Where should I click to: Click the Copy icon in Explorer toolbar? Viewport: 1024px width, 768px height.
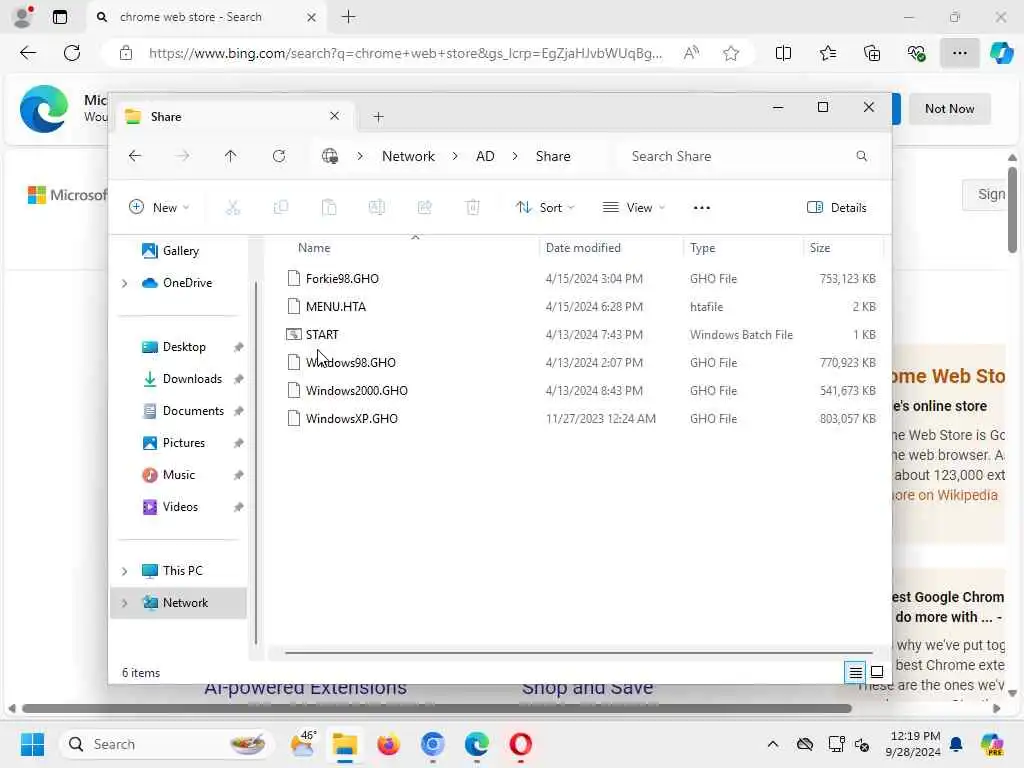pyautogui.click(x=281, y=208)
